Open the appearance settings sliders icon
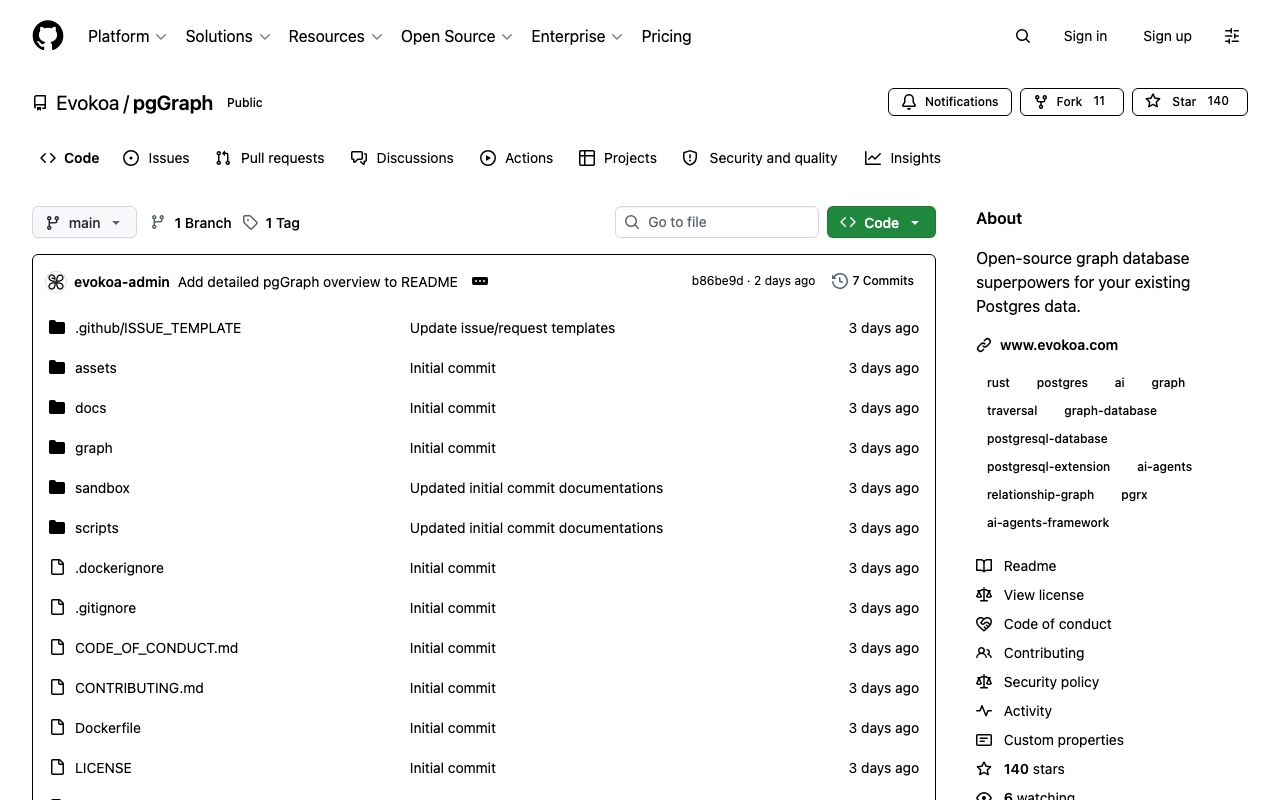The height and width of the screenshot is (800, 1280). [1232, 36]
